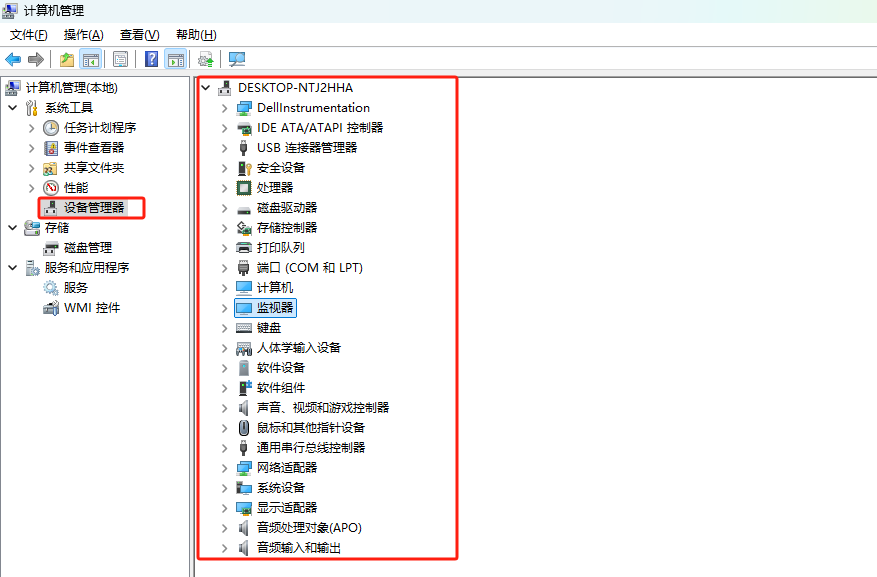Expand the 处理器 category chevron
This screenshot has width=877, height=577.
click(x=224, y=188)
